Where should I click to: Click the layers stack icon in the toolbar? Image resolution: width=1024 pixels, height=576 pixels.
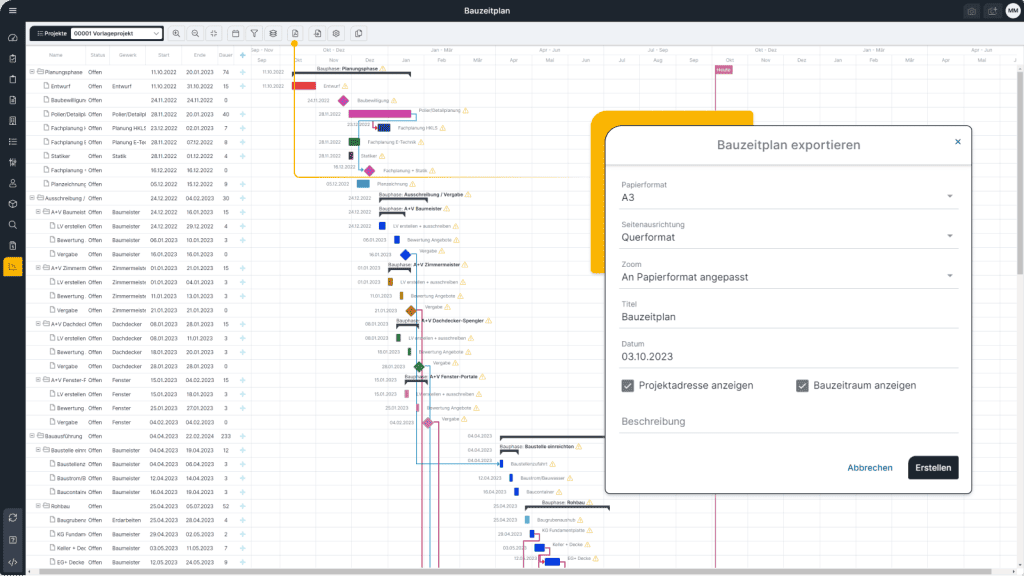pos(274,32)
